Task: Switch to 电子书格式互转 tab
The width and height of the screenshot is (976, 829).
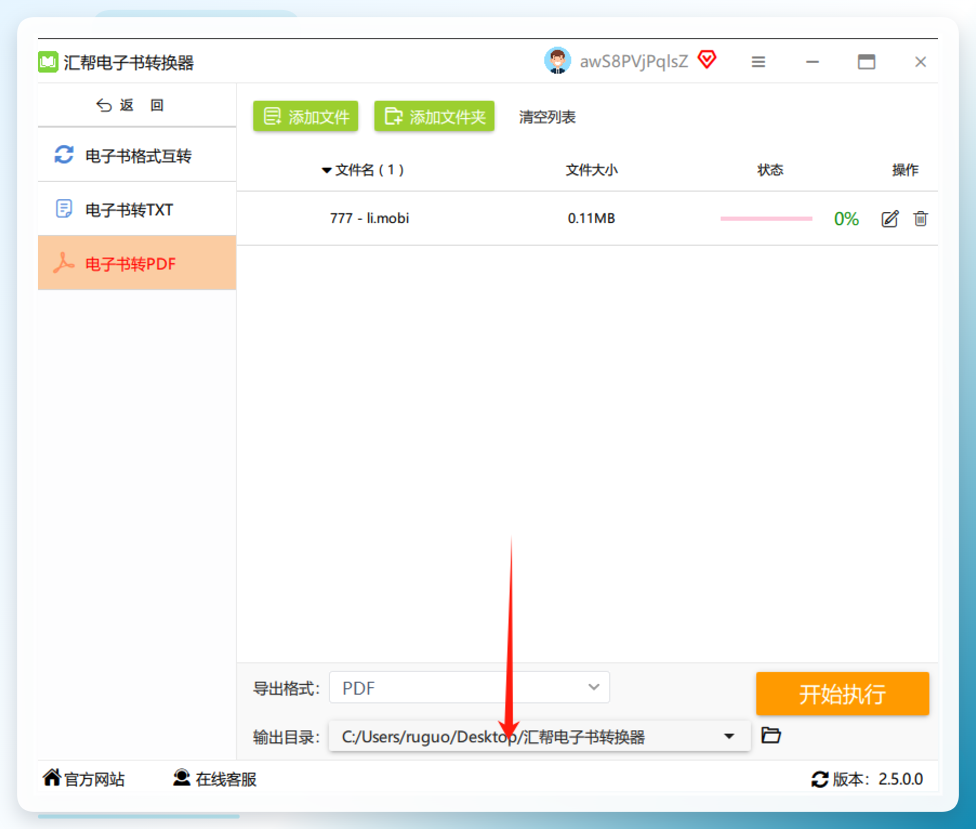Action: [137, 156]
